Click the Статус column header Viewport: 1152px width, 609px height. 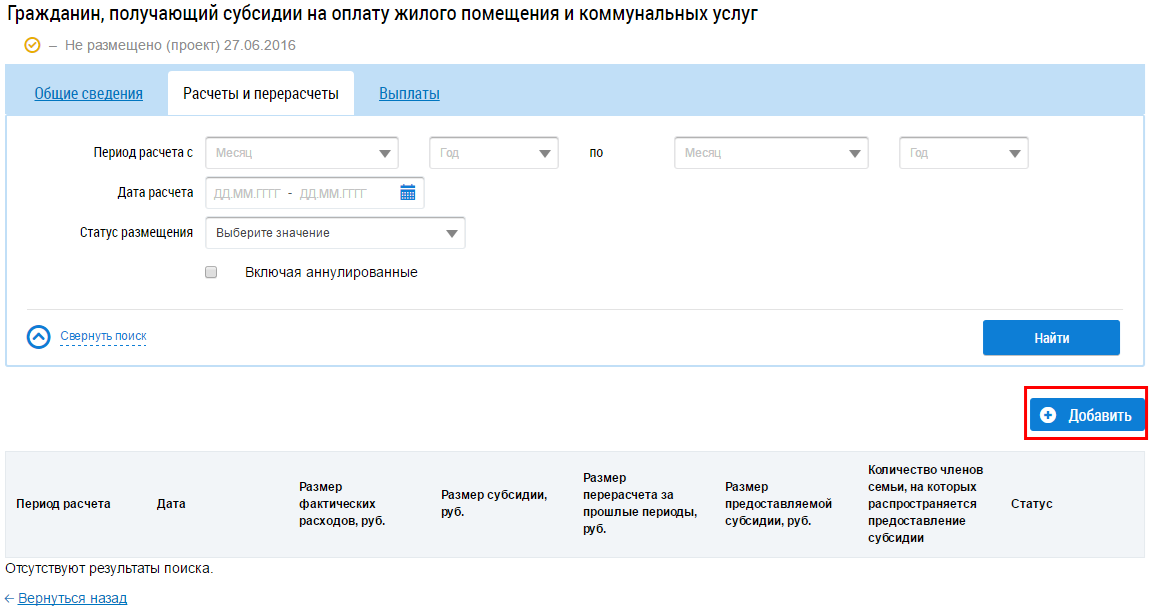point(1031,504)
